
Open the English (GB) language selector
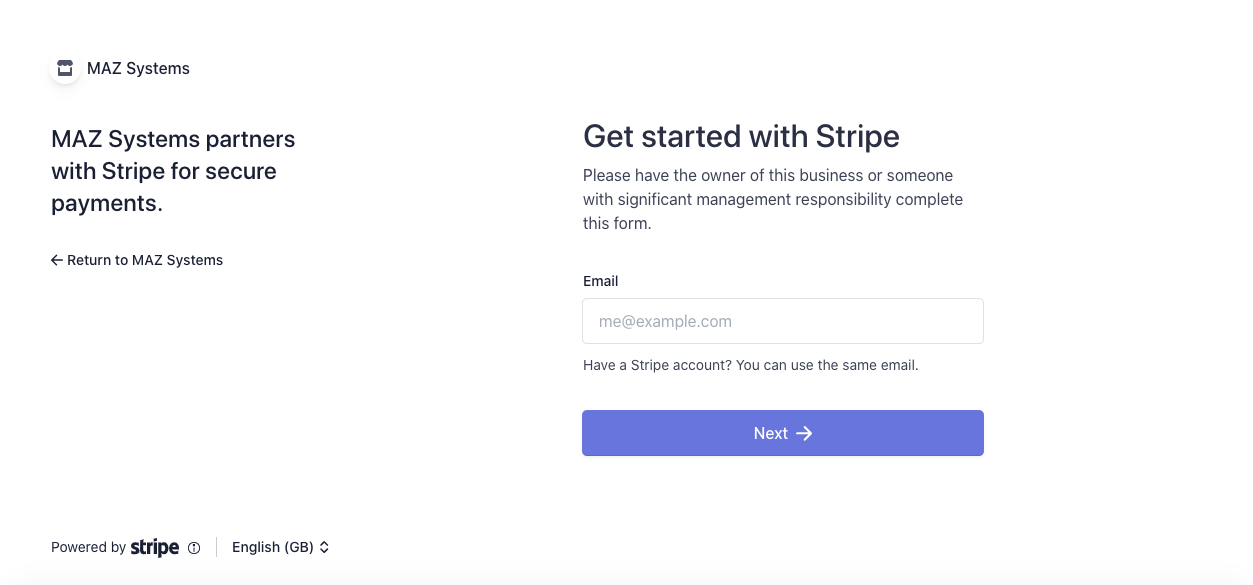(x=281, y=547)
